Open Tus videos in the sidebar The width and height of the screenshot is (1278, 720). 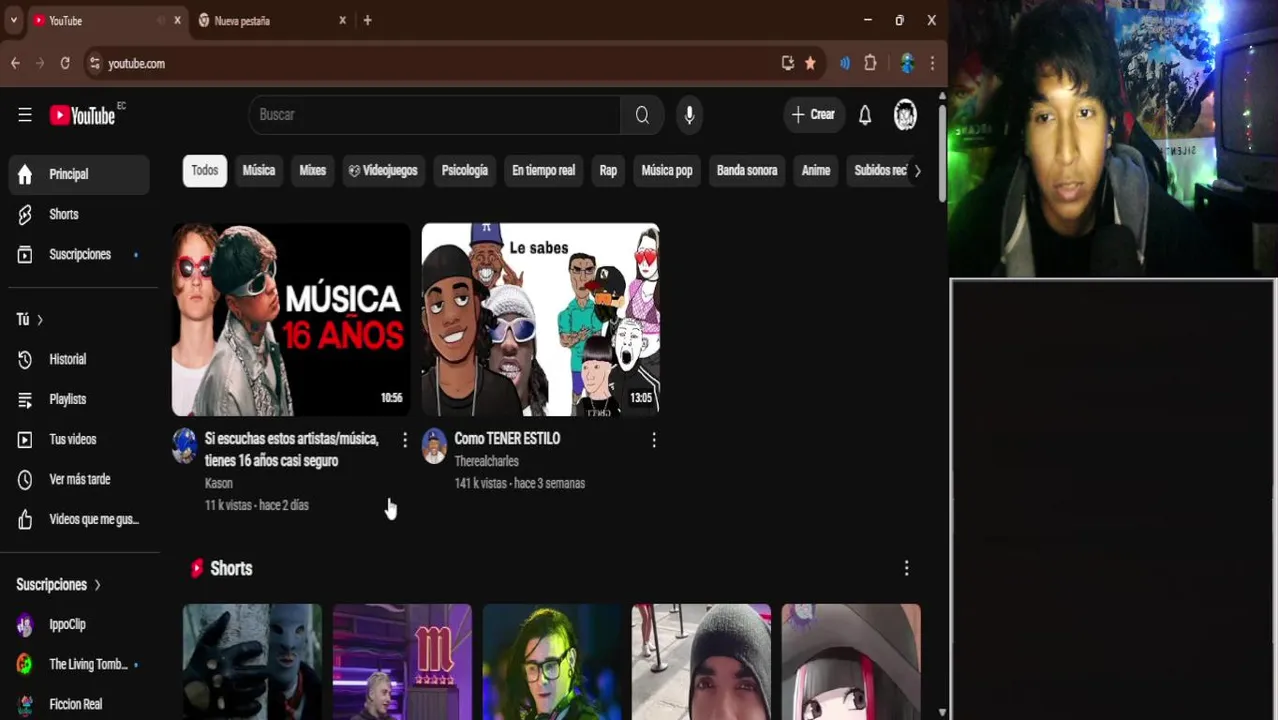coord(79,439)
